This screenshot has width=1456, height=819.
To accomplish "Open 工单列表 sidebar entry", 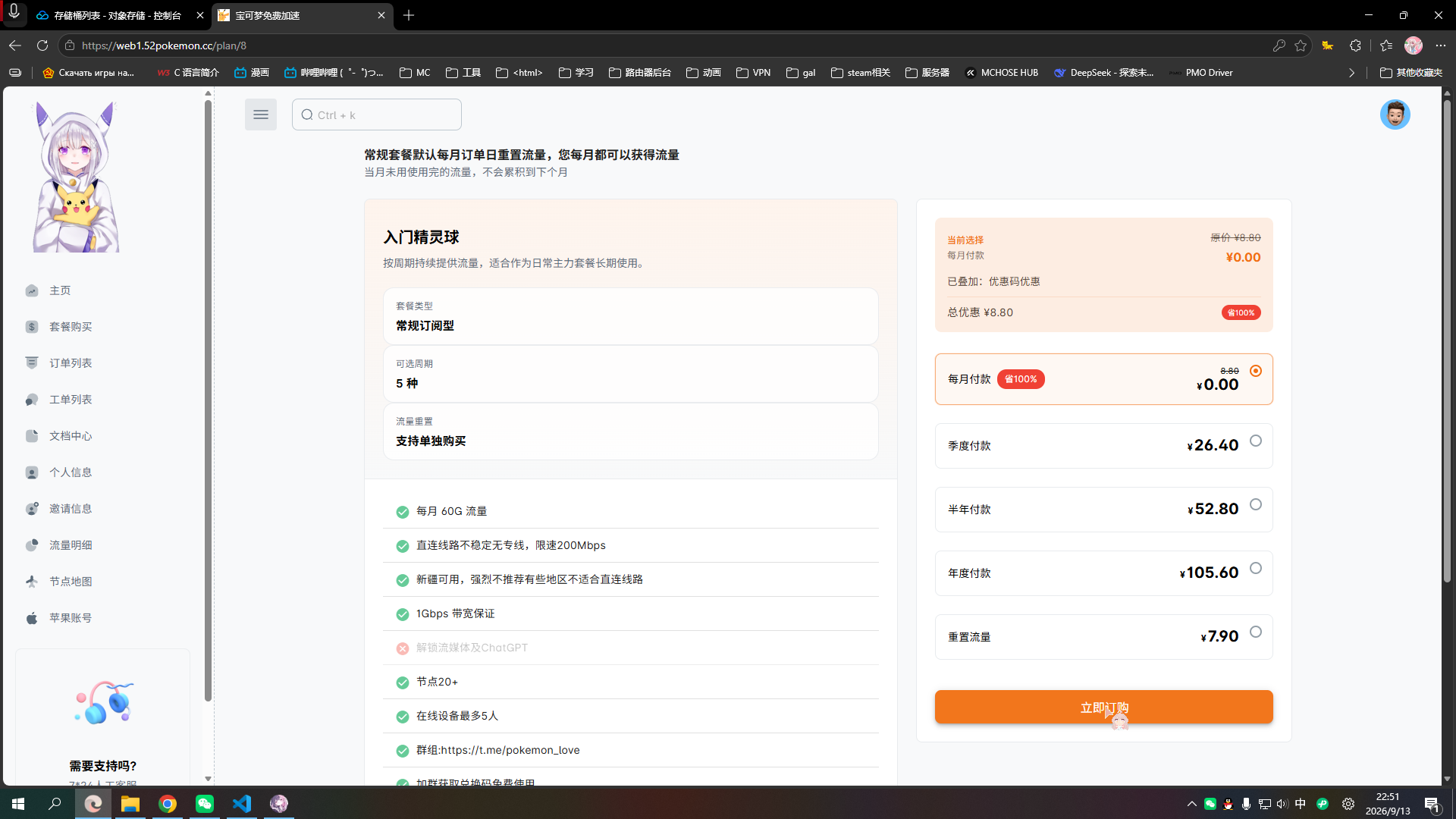I will coord(71,400).
